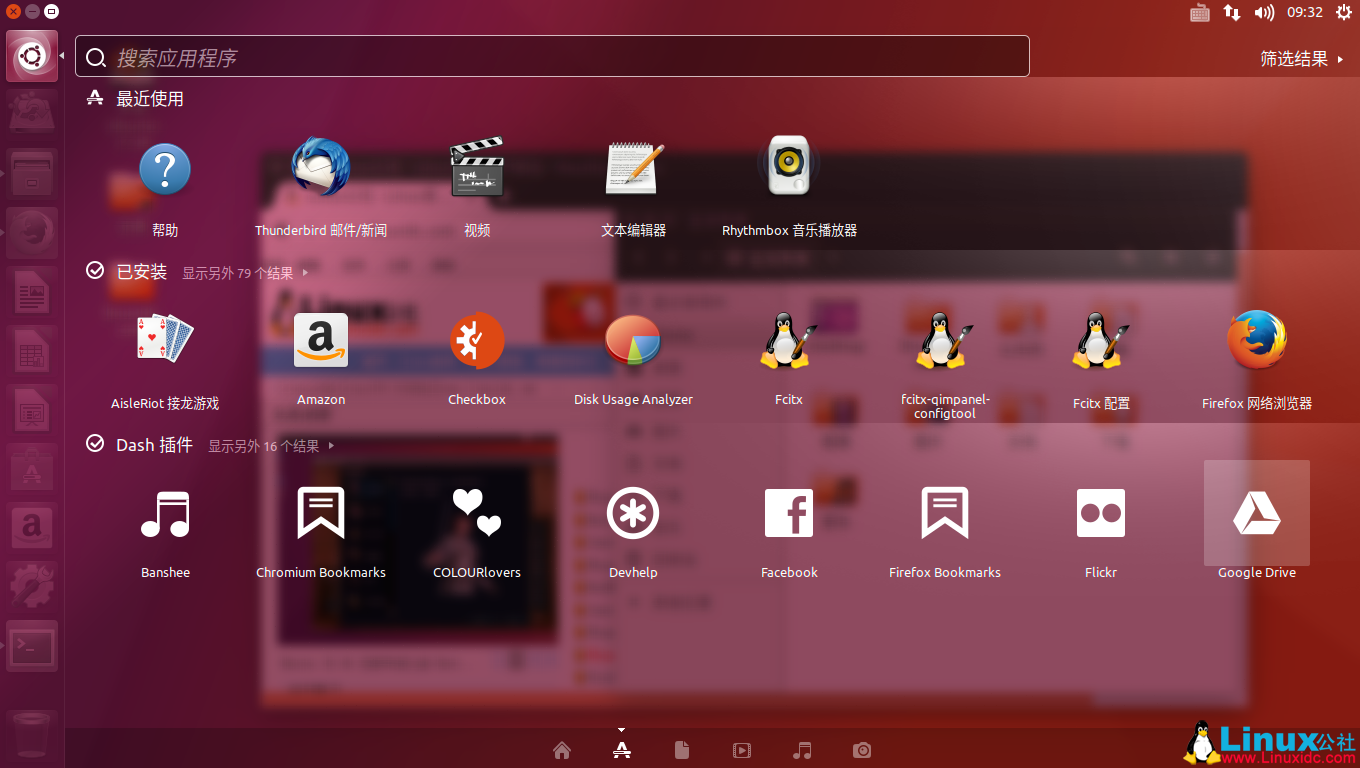Screen dimensions: 1360x768
Task: Click the 搜索应用程序 search field
Action: pos(550,56)
